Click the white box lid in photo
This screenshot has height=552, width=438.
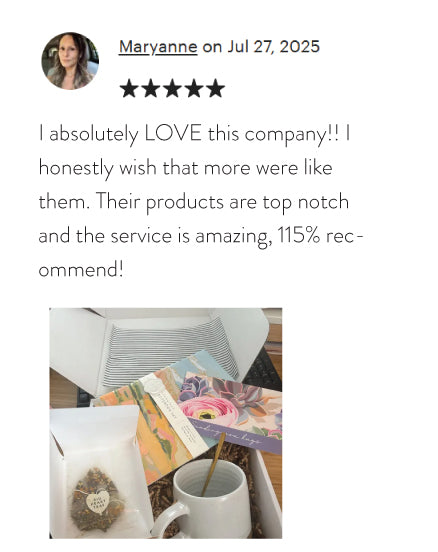pyautogui.click(x=159, y=328)
